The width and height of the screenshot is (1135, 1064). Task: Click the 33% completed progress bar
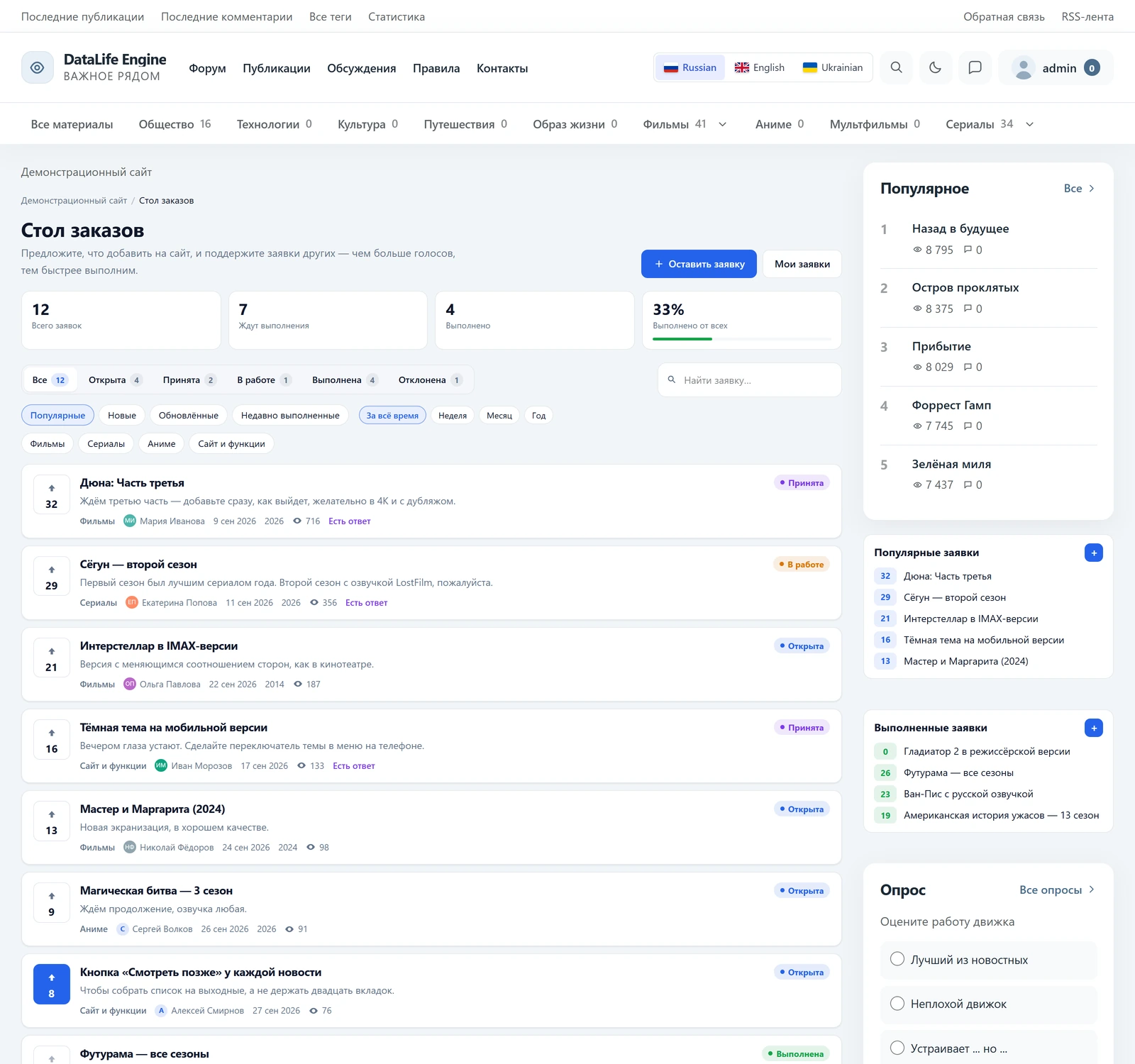[742, 339]
